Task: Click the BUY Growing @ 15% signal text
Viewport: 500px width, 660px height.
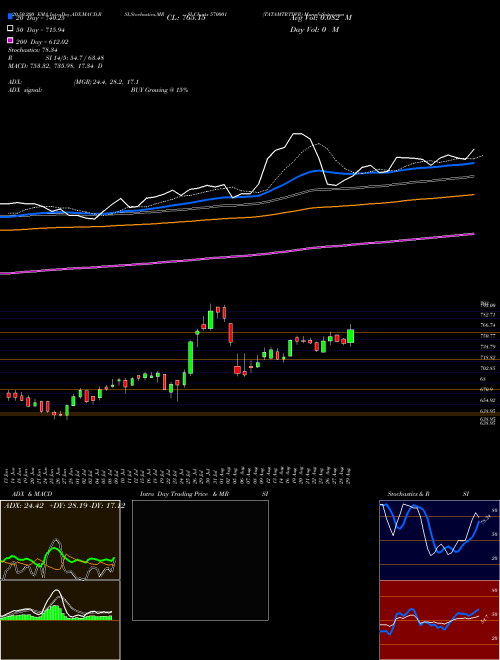Action: click(x=159, y=90)
